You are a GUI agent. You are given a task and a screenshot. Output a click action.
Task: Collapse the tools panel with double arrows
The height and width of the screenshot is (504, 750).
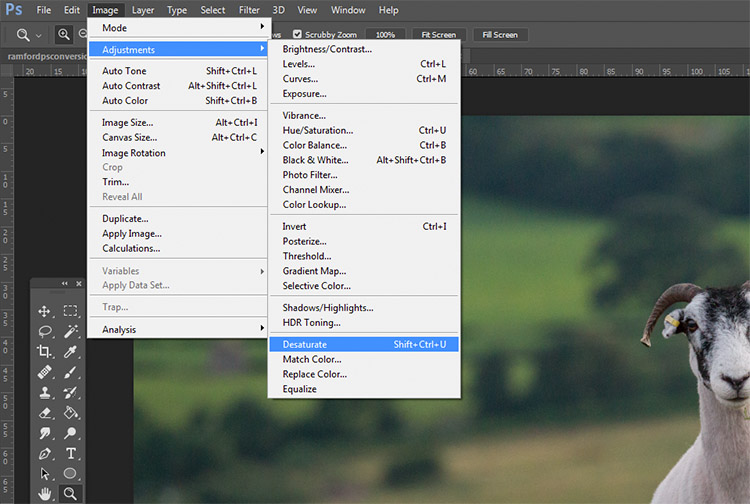tap(65, 284)
